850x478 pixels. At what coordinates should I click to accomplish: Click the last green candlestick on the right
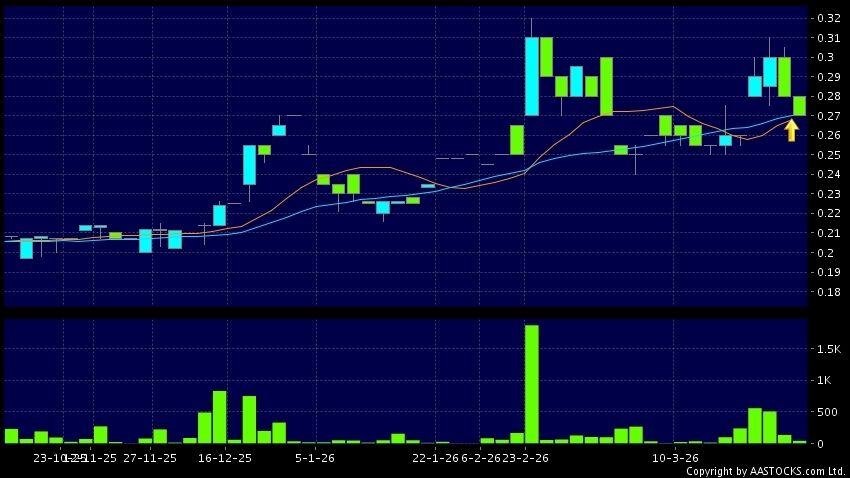800,106
